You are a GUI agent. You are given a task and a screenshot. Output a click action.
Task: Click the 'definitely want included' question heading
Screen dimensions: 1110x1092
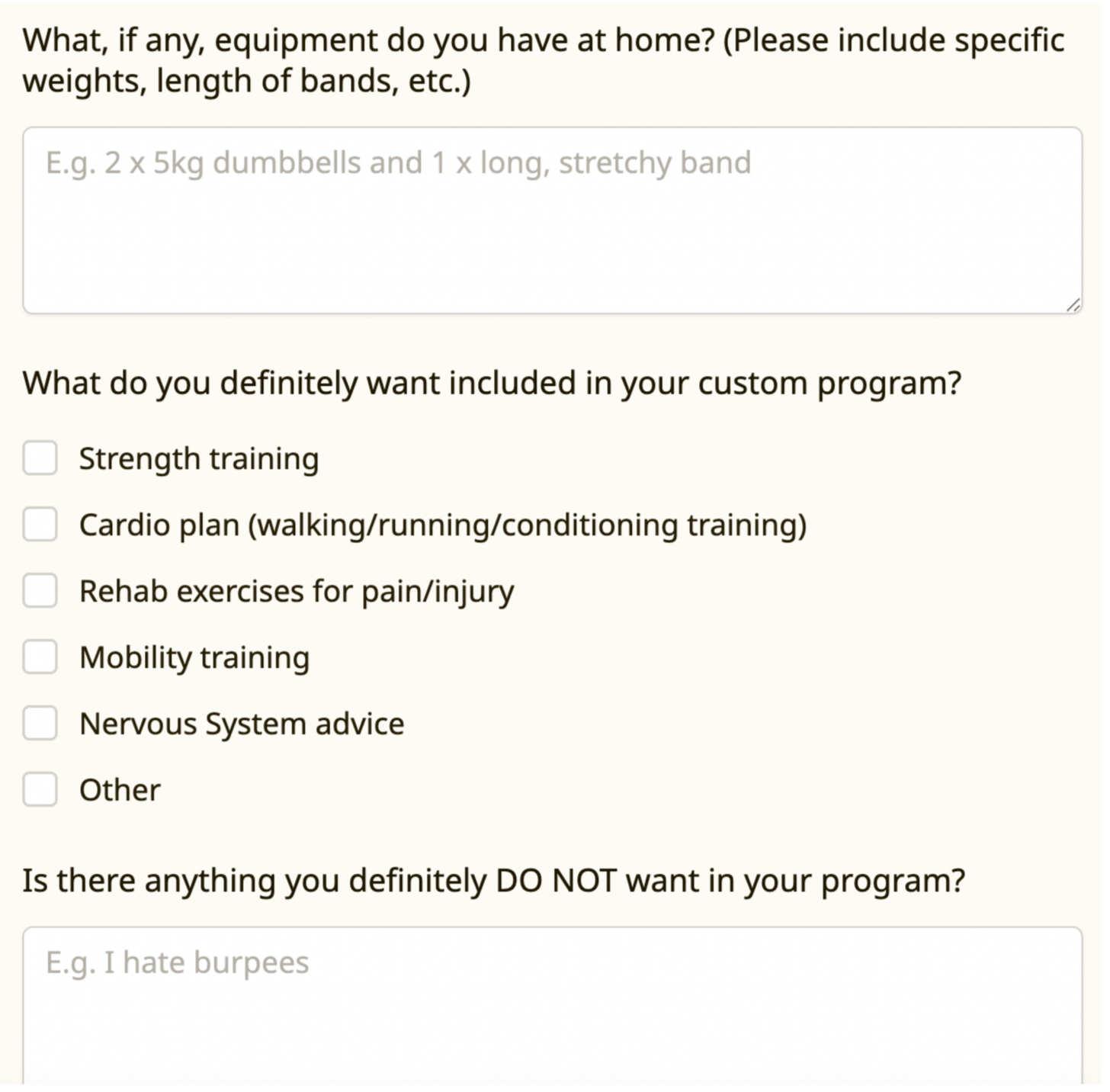pyautogui.click(x=492, y=383)
